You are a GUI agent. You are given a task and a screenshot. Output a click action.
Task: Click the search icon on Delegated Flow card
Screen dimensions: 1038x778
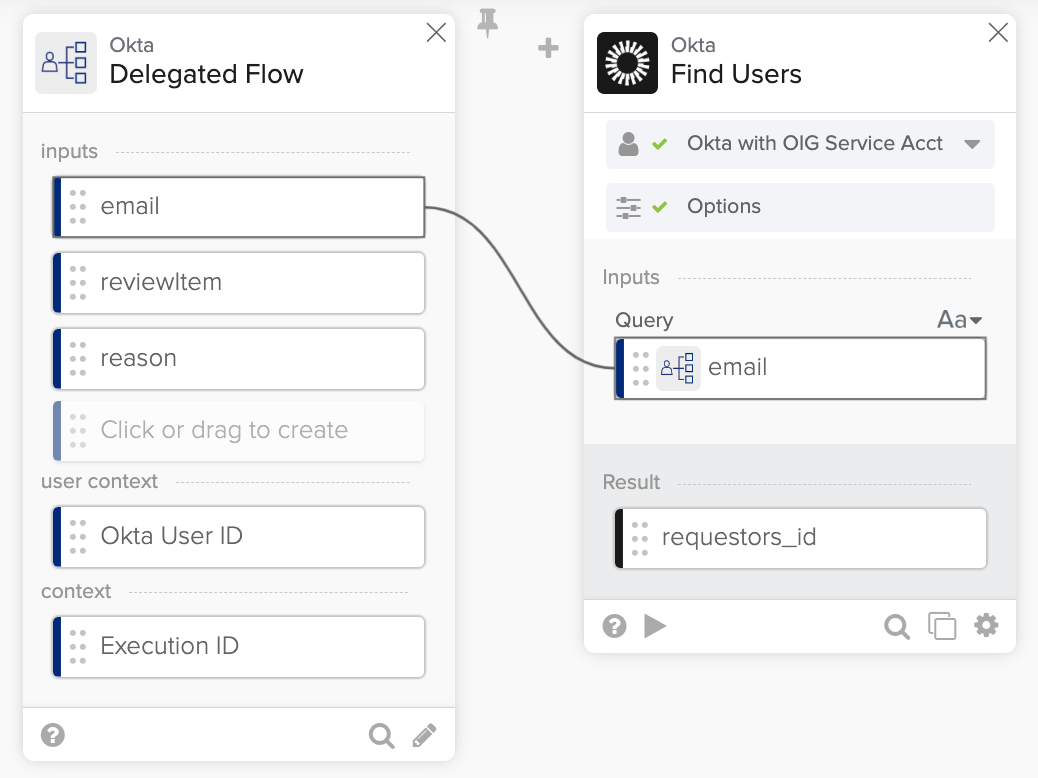[x=381, y=735]
